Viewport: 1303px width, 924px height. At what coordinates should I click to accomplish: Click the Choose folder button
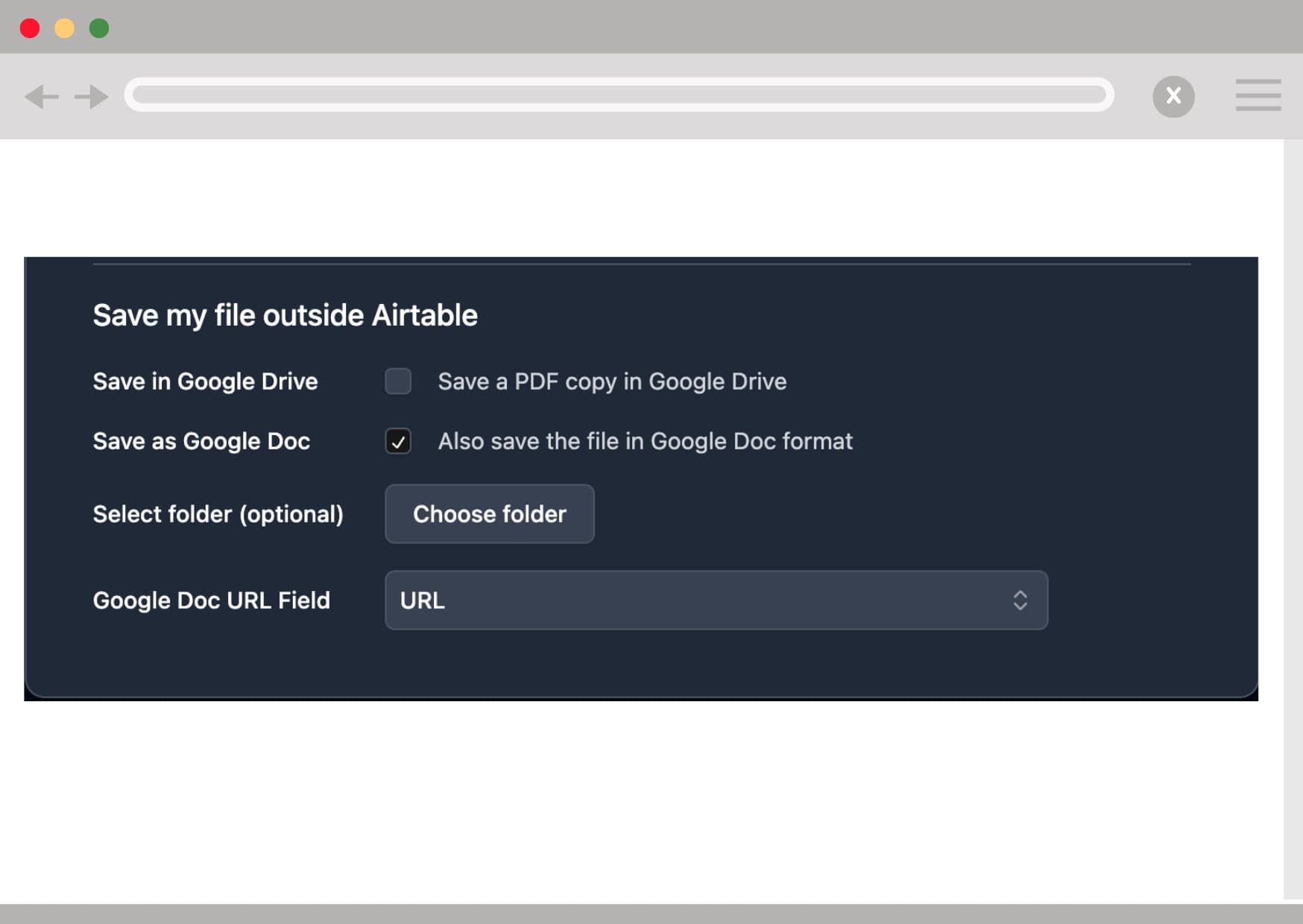489,514
